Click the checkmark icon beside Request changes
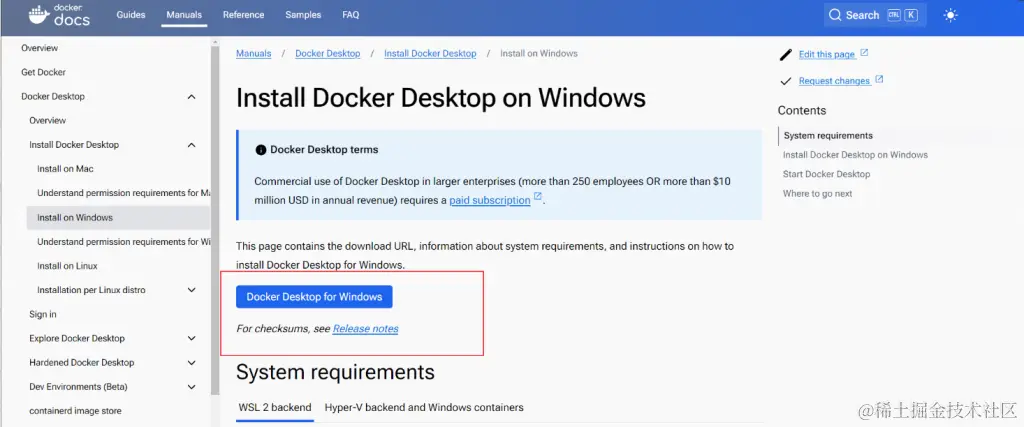This screenshot has width=1024, height=427. pyautogui.click(x=786, y=81)
